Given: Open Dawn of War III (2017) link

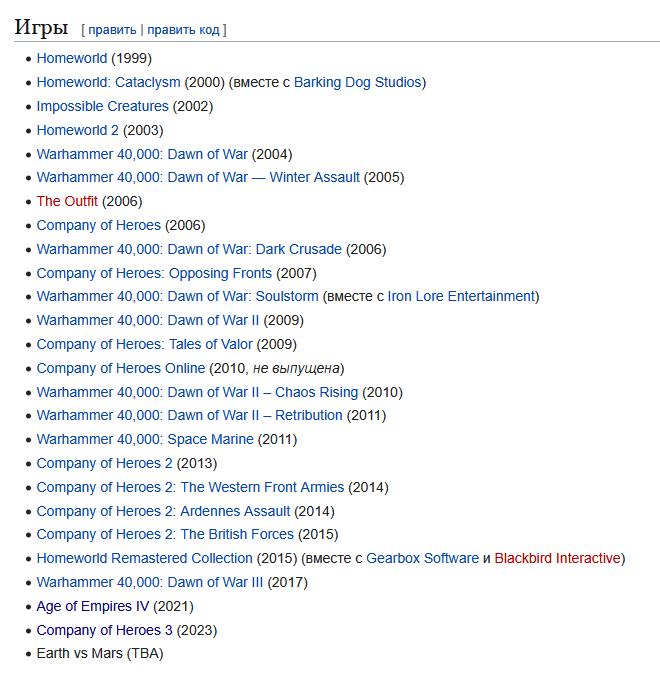Looking at the screenshot, I should click(150, 583).
